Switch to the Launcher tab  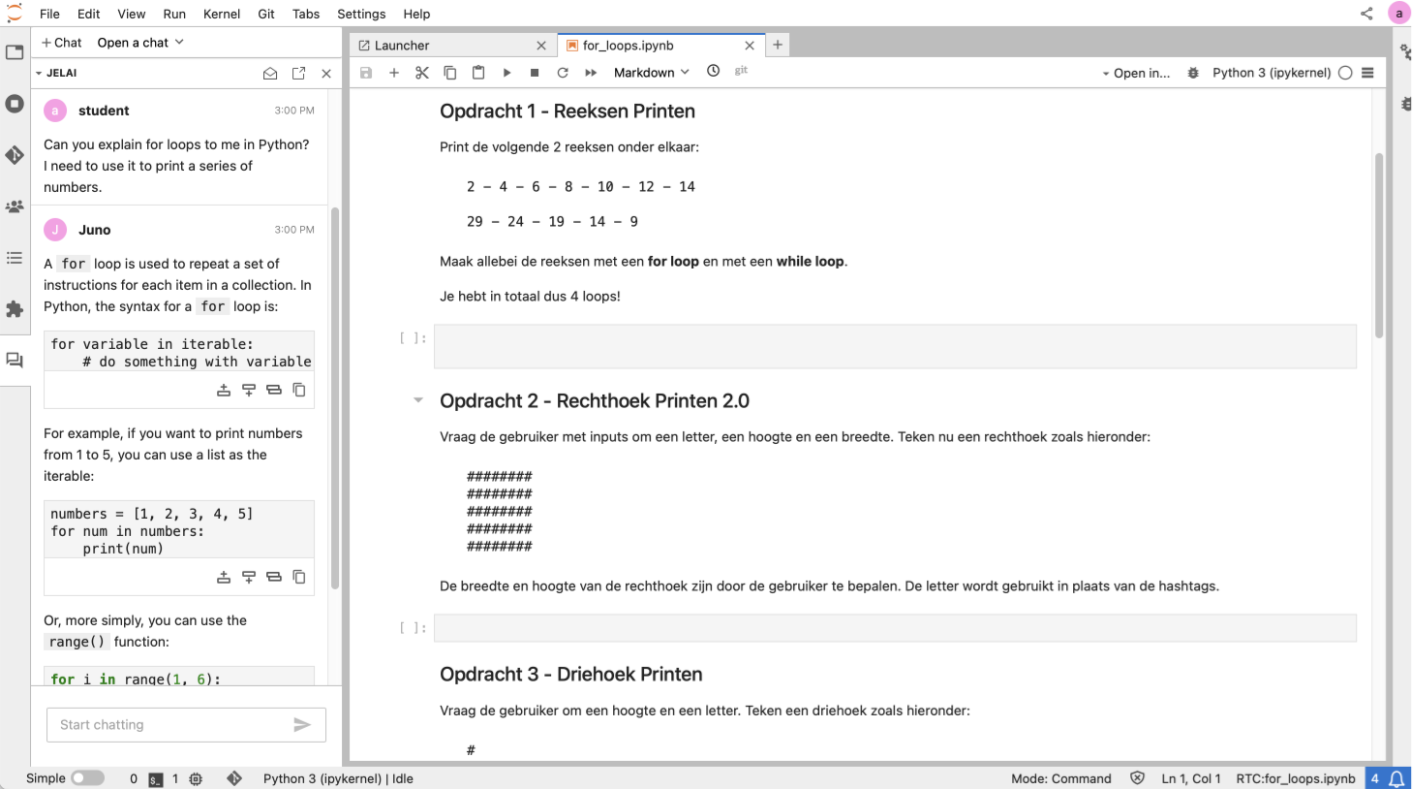tap(453, 45)
